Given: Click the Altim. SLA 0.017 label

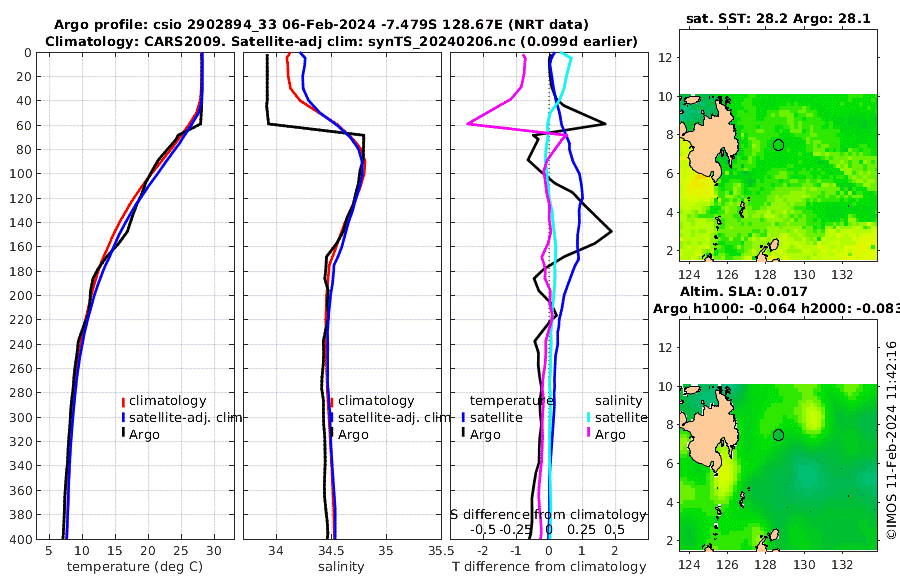Looking at the screenshot, I should click(x=743, y=291).
